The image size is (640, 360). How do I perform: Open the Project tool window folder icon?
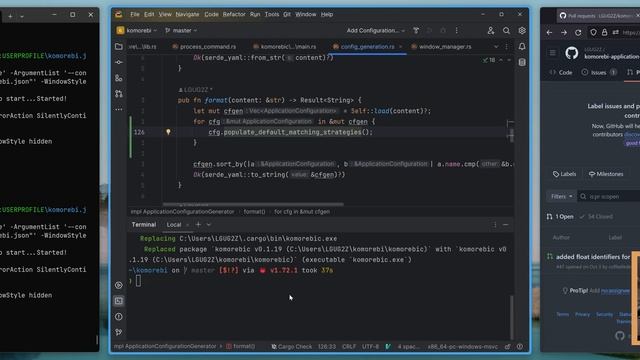pos(119,47)
